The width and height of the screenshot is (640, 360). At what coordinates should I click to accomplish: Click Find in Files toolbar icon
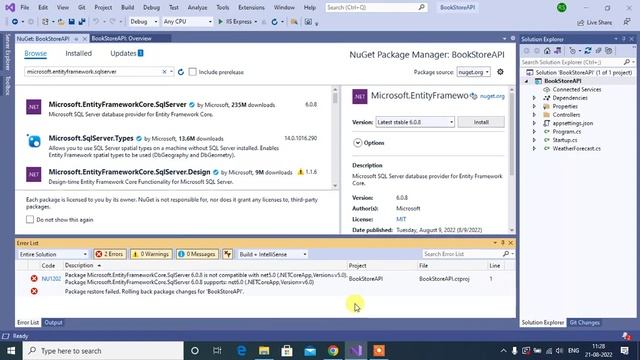tap(294, 22)
